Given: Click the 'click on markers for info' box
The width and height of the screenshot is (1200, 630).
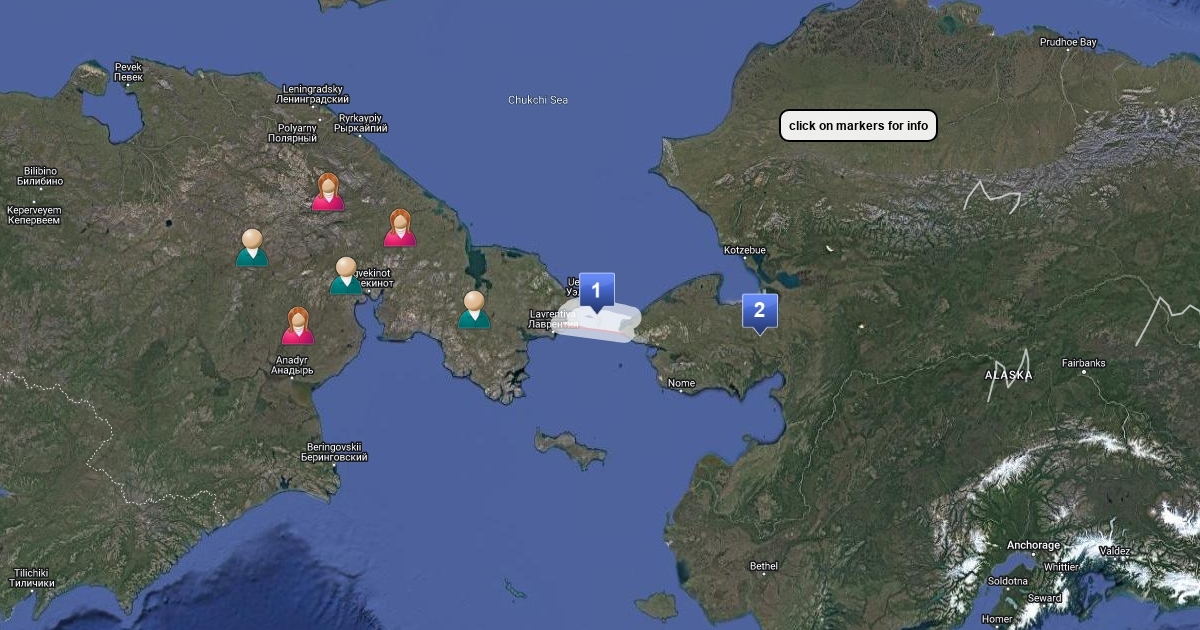Looking at the screenshot, I should pyautogui.click(x=858, y=125).
